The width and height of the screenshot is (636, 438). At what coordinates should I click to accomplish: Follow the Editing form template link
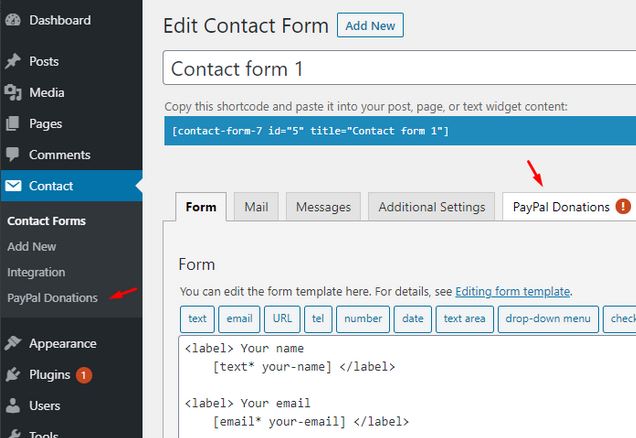513,292
